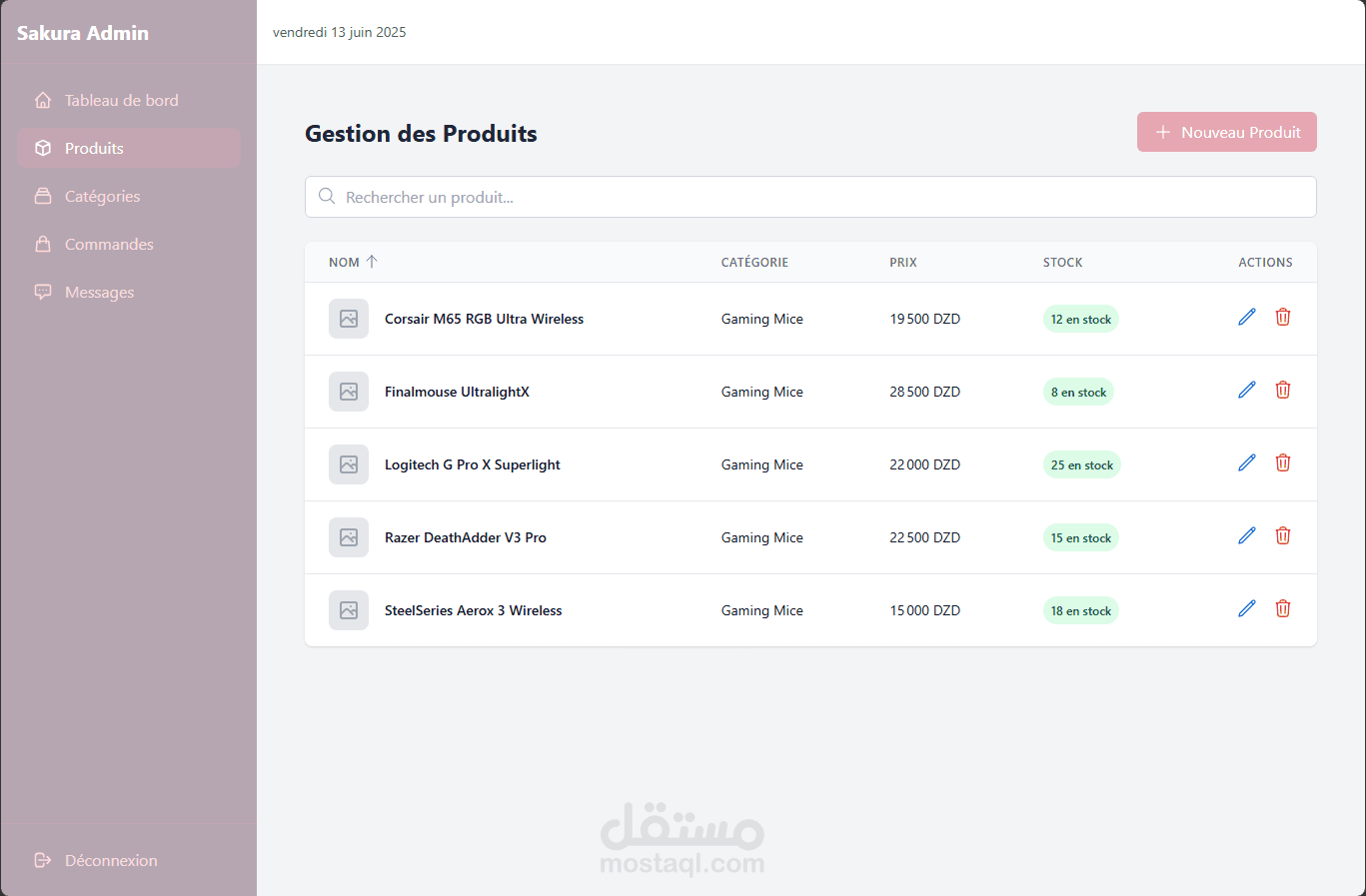
Task: Open Commandes in the sidebar
Action: coord(129,244)
